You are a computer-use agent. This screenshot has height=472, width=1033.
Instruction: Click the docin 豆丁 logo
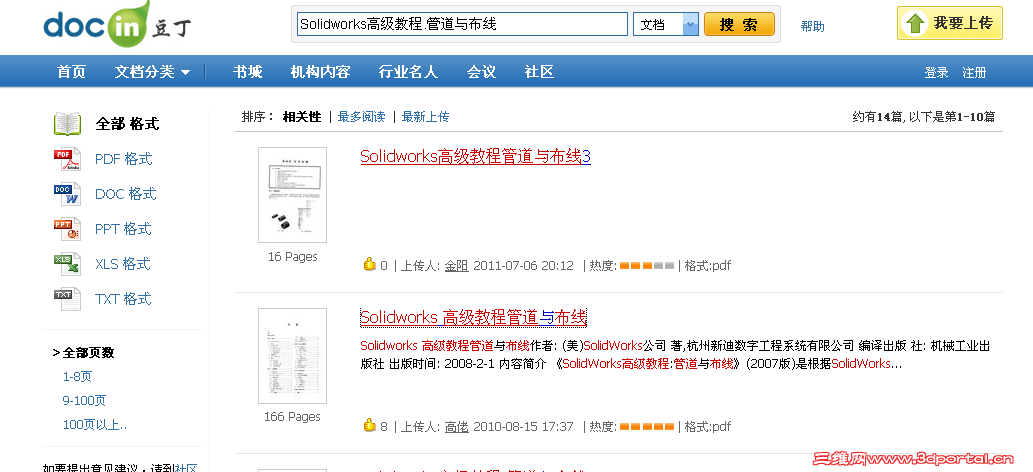(117, 24)
